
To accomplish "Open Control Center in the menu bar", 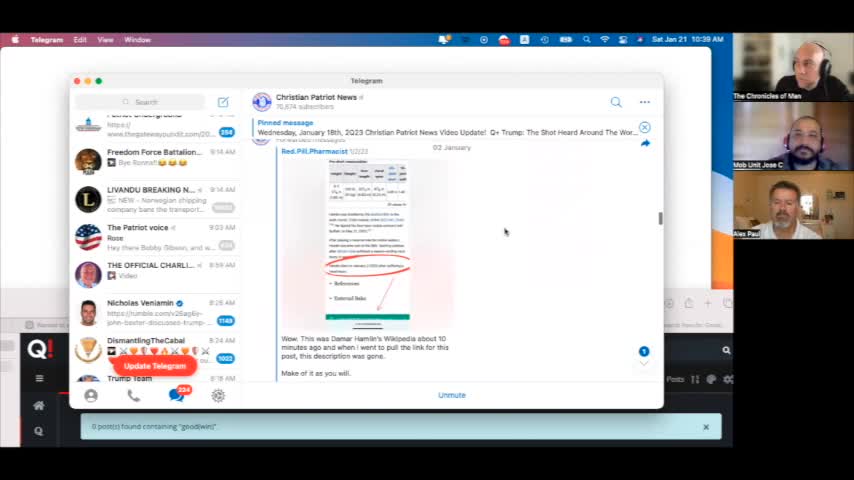I will pos(623,40).
